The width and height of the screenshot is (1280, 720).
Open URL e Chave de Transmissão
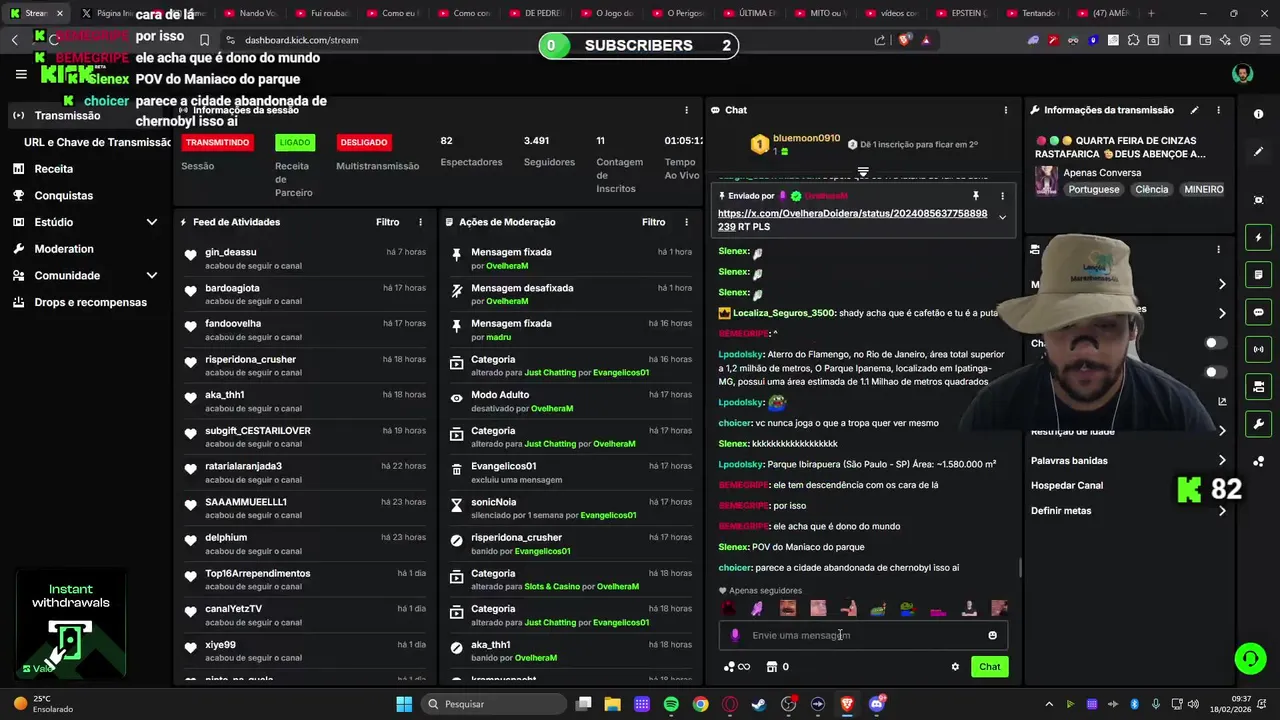(x=97, y=142)
